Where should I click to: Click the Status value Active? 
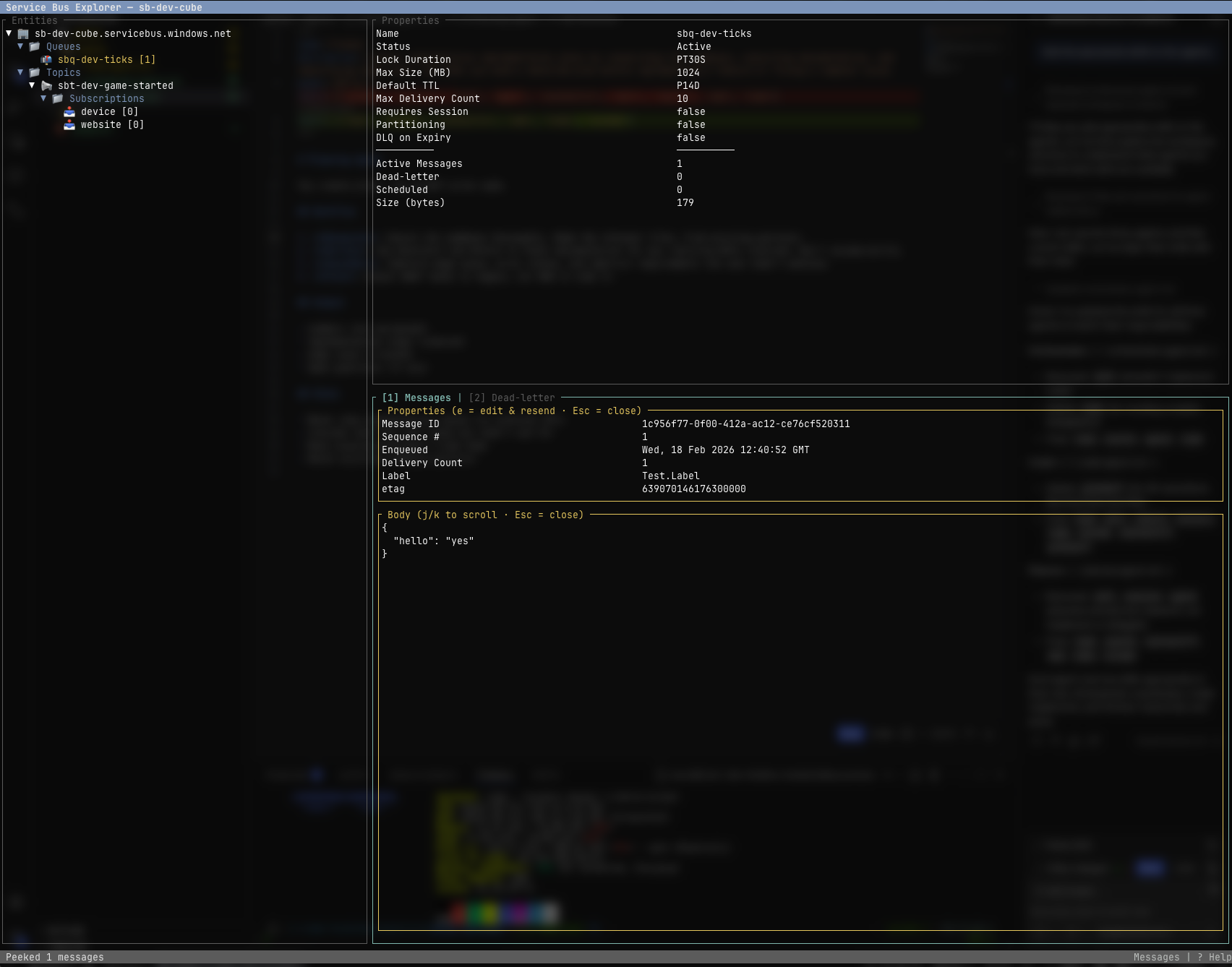click(x=694, y=47)
